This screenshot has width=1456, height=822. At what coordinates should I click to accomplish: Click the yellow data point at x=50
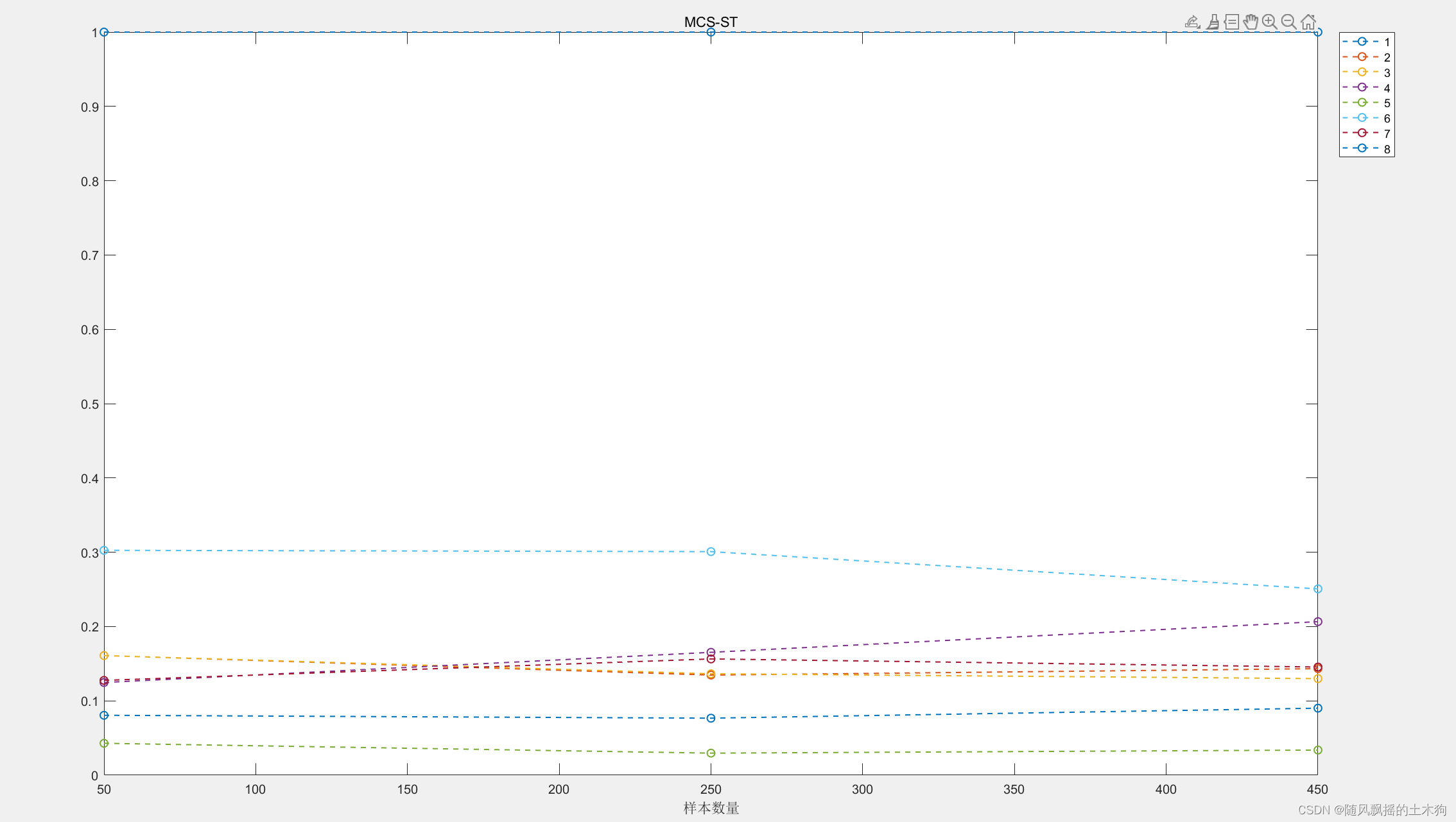104,656
